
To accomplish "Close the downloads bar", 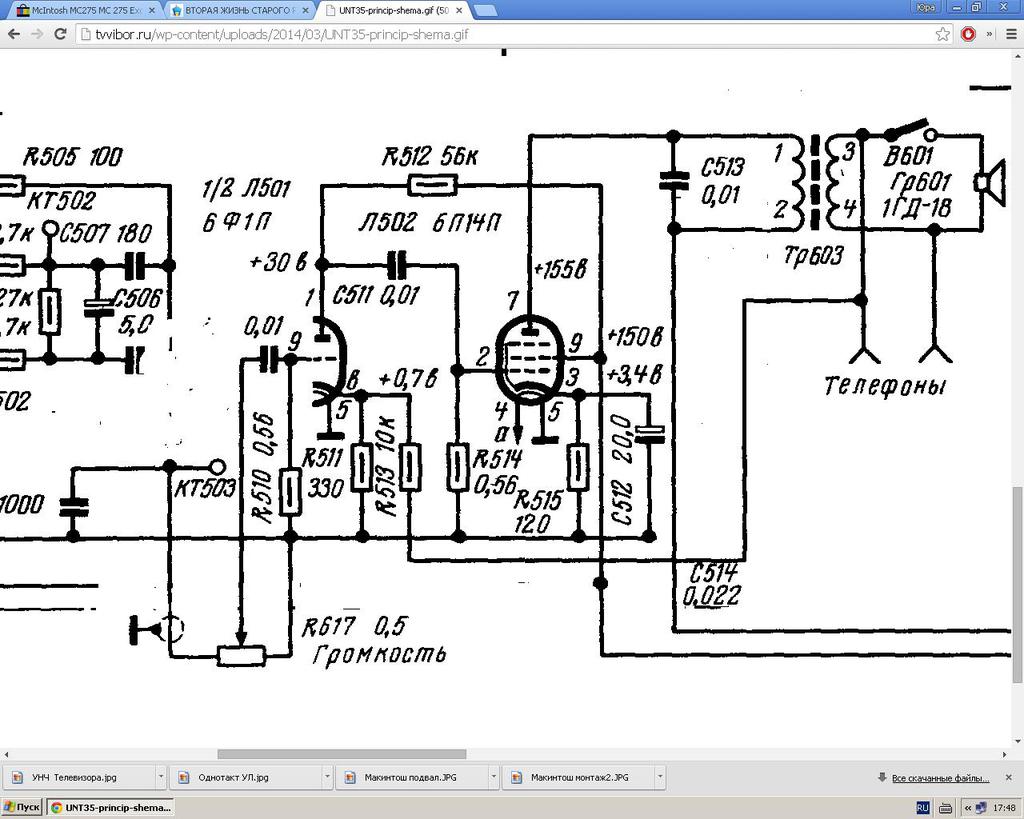I will pos(1009,777).
